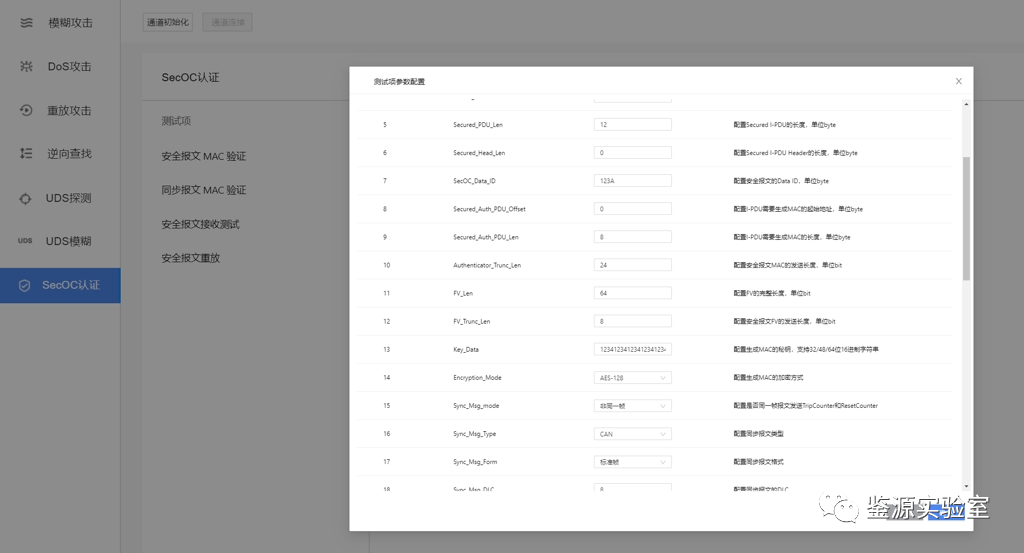
Task: Expand the Sync_Msg_mode dropdown
Action: tap(632, 406)
